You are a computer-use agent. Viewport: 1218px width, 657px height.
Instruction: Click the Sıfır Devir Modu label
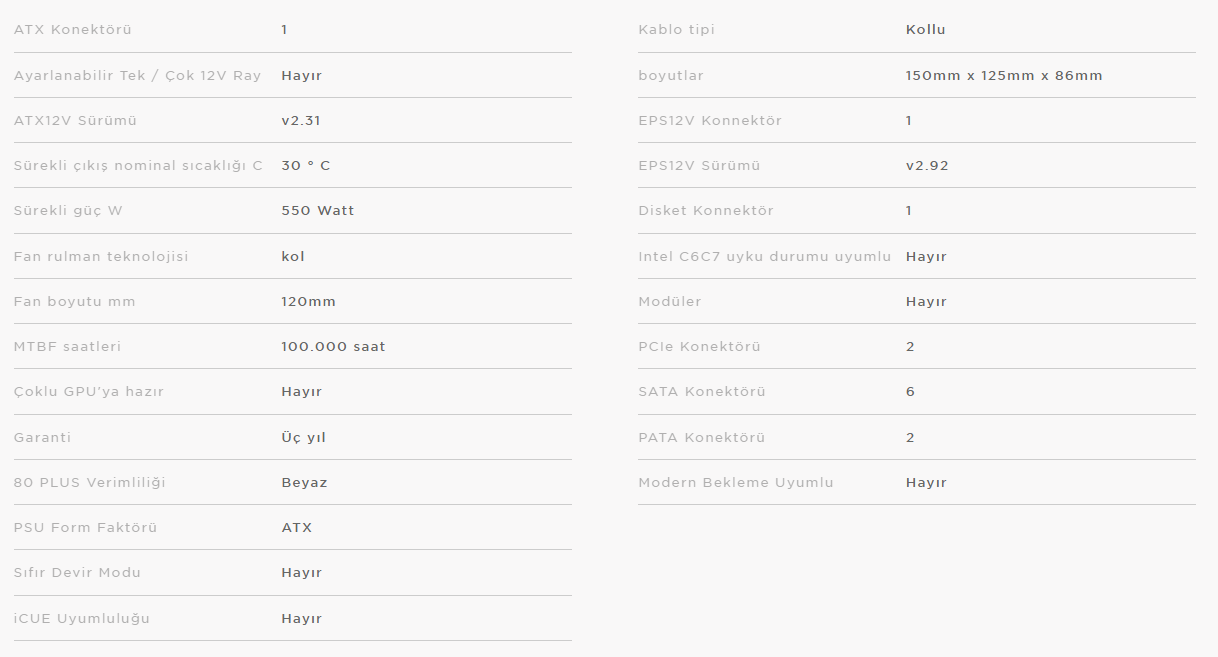click(78, 573)
